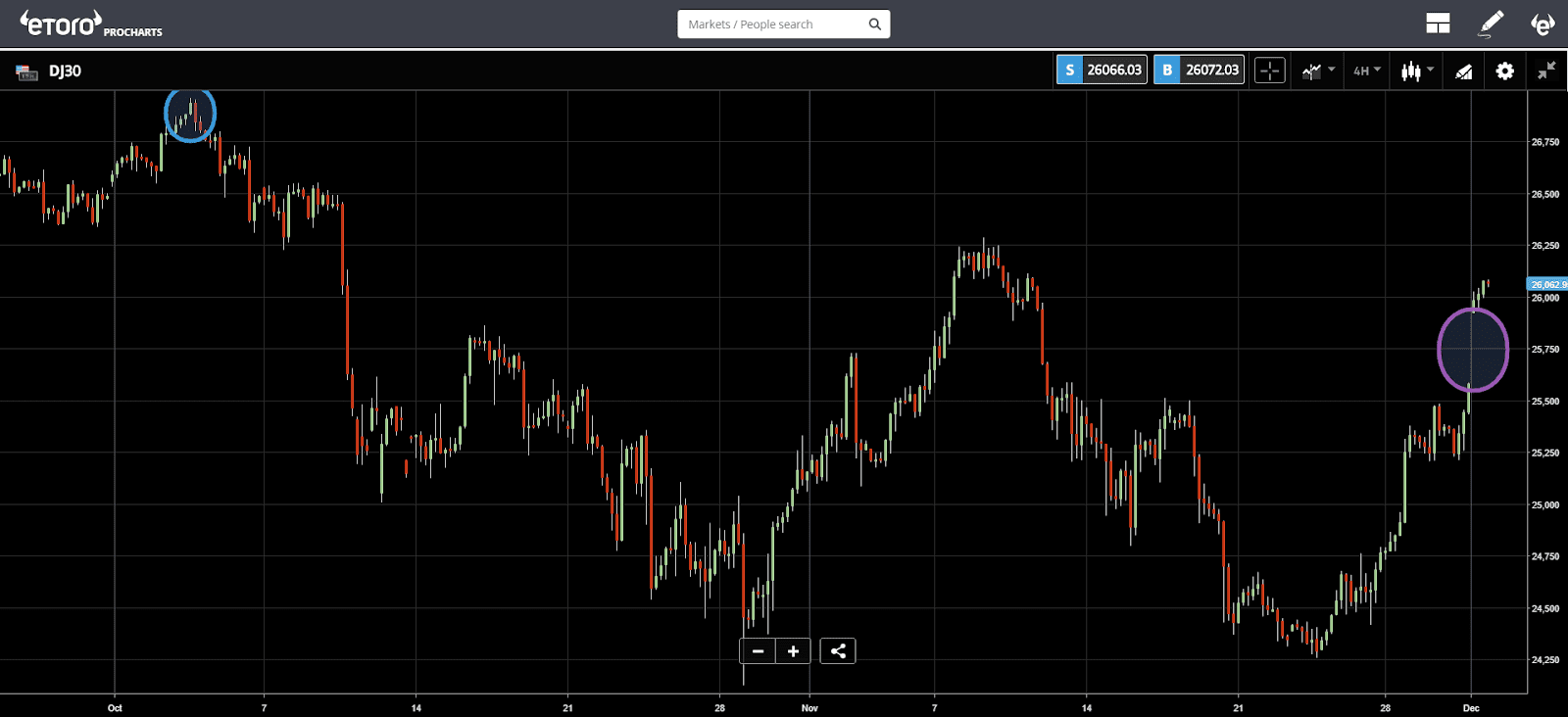Click the search magnifier icon
1568x717 pixels.
click(875, 24)
